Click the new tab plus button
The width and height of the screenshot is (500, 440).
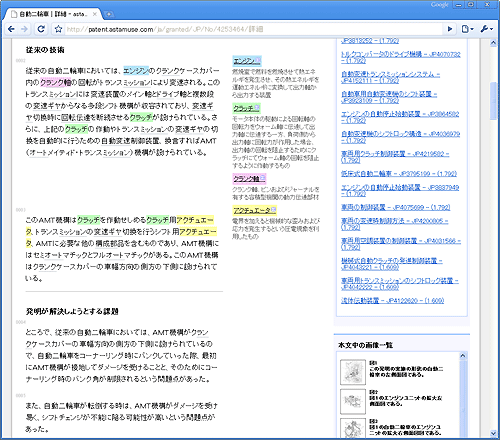click(x=109, y=14)
